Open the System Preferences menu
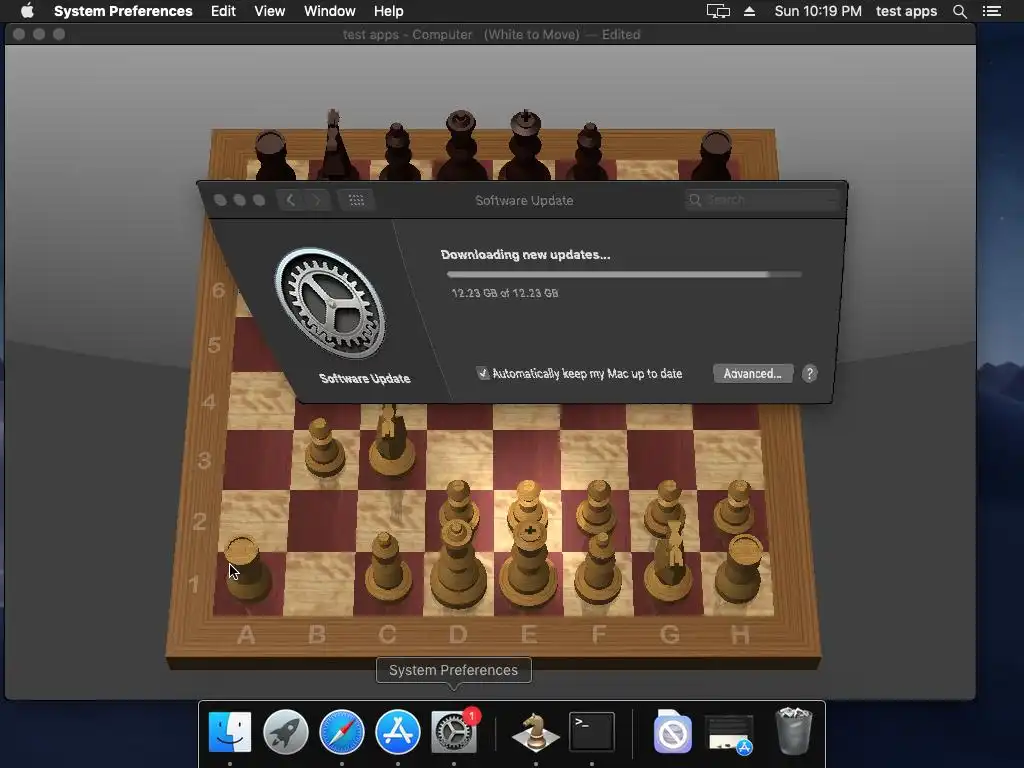This screenshot has width=1024, height=768. pos(123,11)
